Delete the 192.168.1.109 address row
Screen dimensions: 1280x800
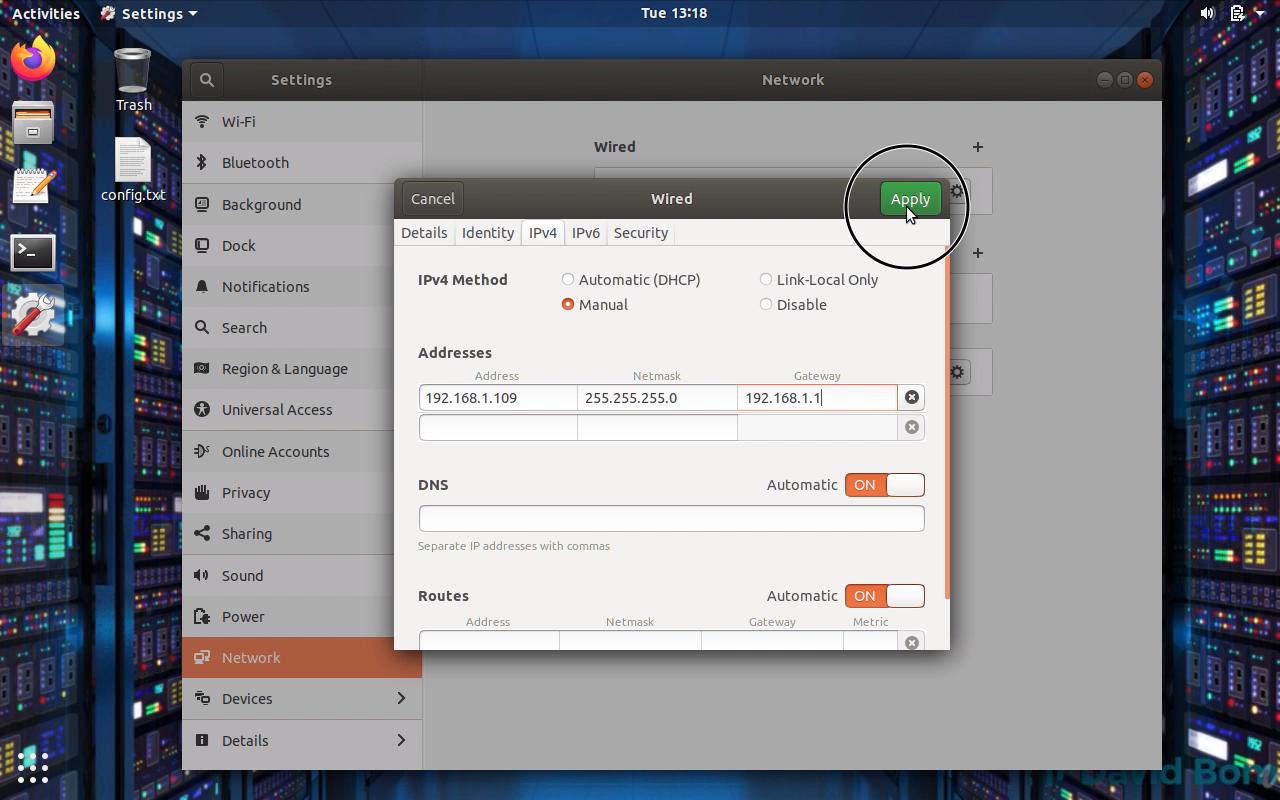(911, 398)
